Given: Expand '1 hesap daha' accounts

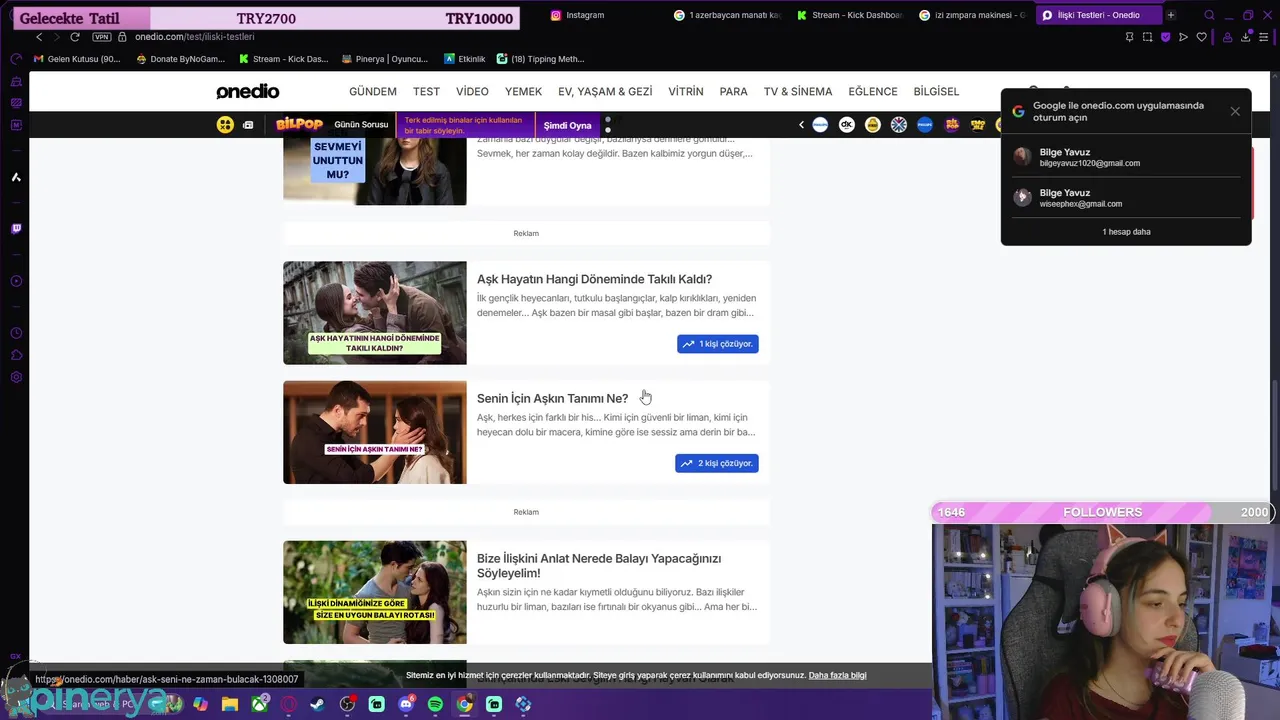Looking at the screenshot, I should click(1126, 232).
